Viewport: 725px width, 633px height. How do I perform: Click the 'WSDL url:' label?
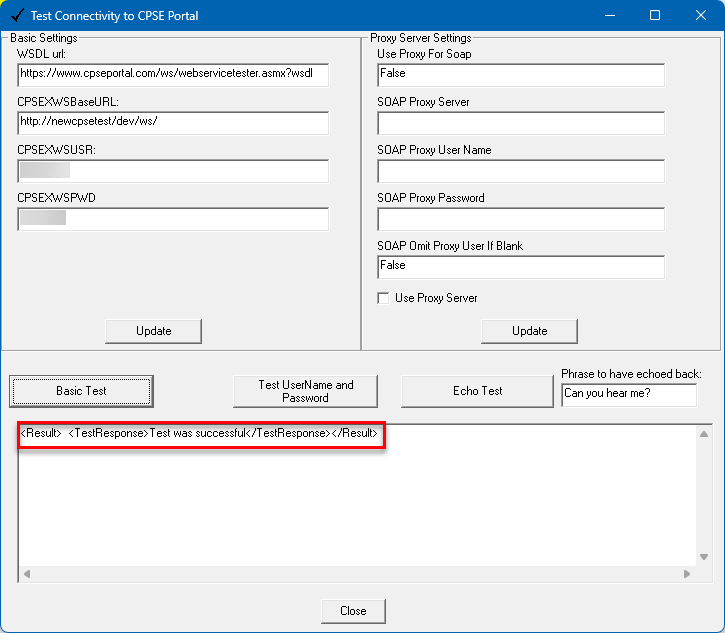(x=41, y=54)
